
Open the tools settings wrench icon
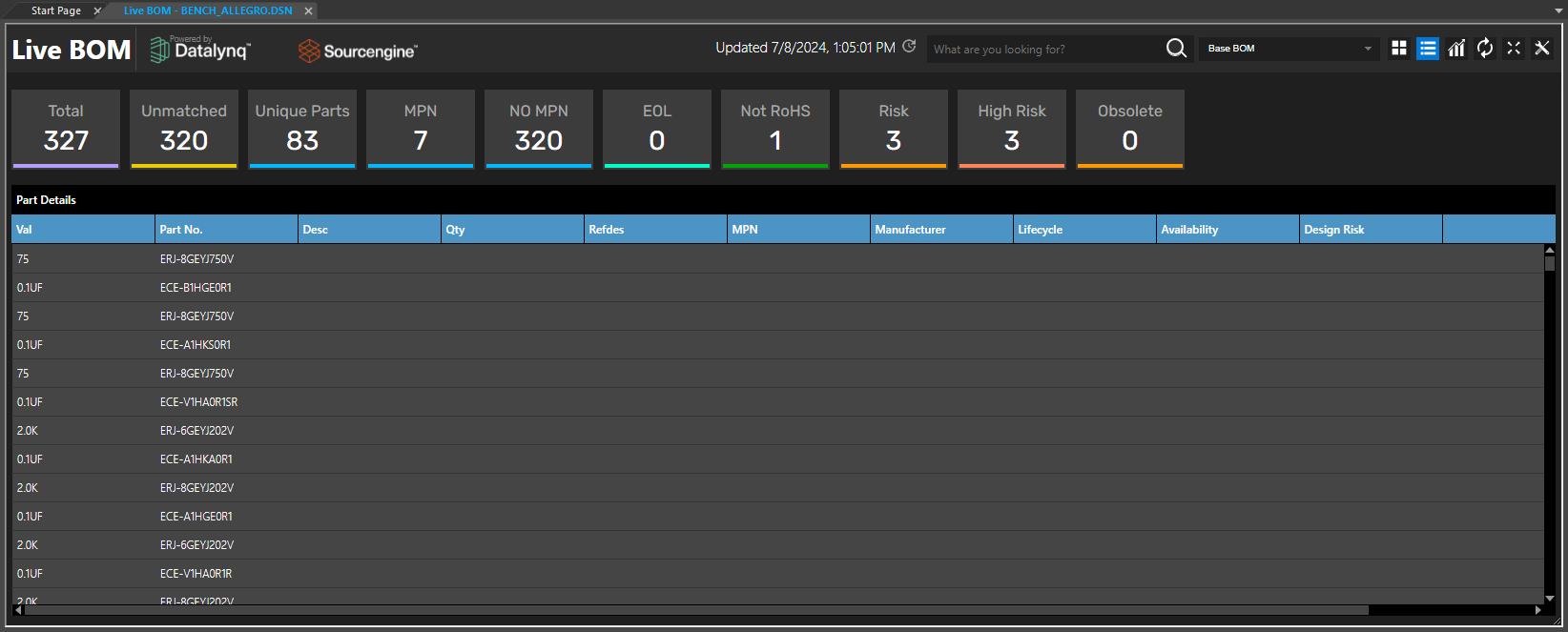[x=1542, y=48]
